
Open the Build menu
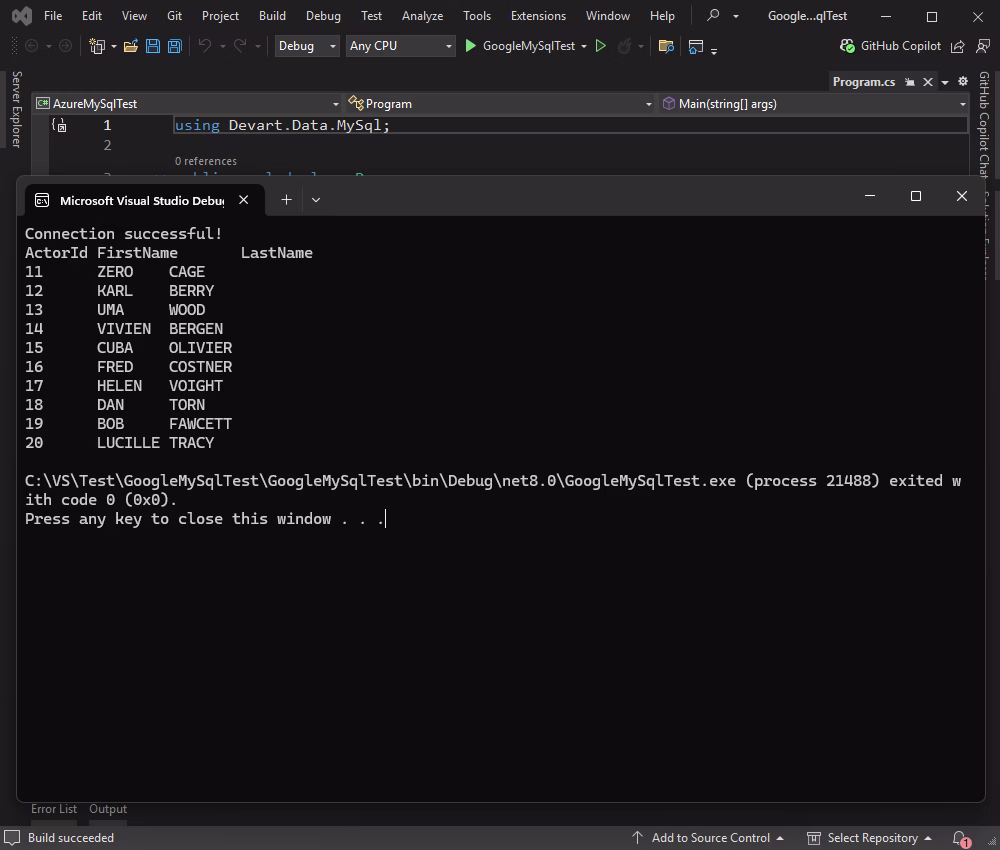pyautogui.click(x=272, y=16)
